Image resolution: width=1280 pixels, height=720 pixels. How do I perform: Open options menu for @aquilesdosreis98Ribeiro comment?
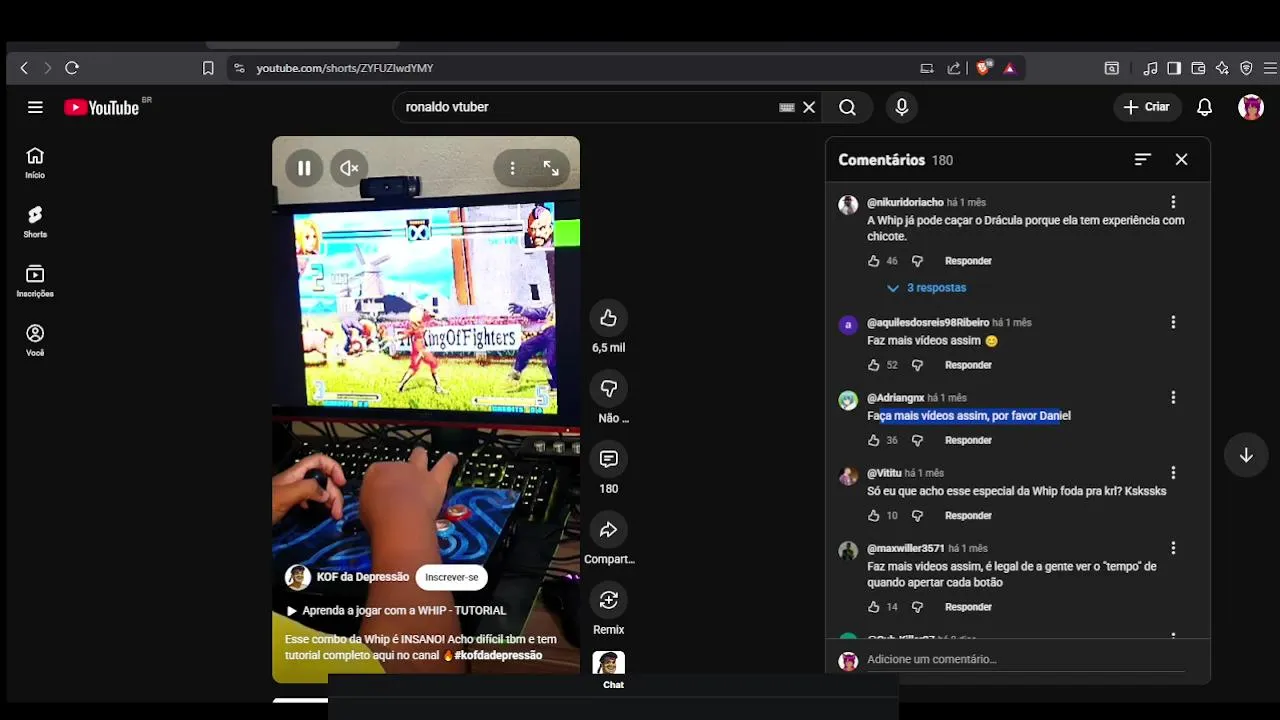pos(1173,322)
